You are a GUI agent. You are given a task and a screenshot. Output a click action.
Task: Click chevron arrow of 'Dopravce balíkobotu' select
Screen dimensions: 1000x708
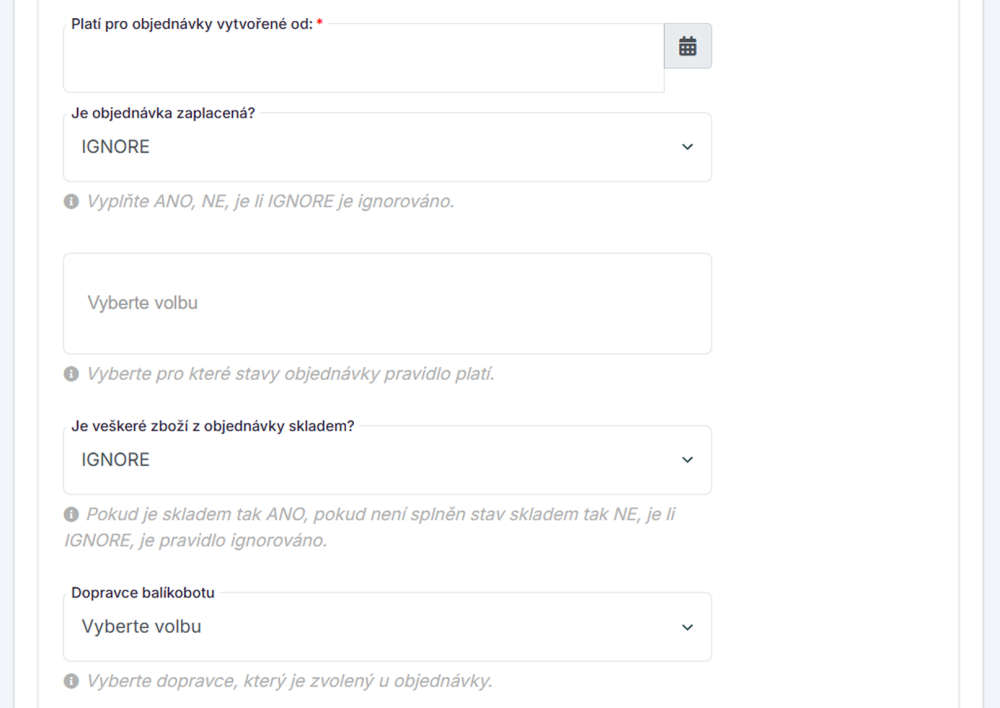(x=687, y=627)
